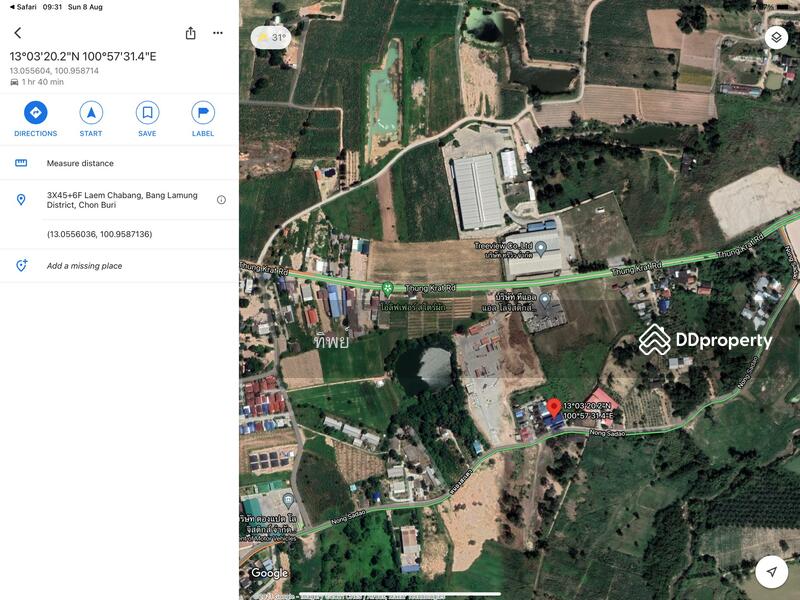Tap the back arrow in the panel
The image size is (800, 600).
coord(17,33)
